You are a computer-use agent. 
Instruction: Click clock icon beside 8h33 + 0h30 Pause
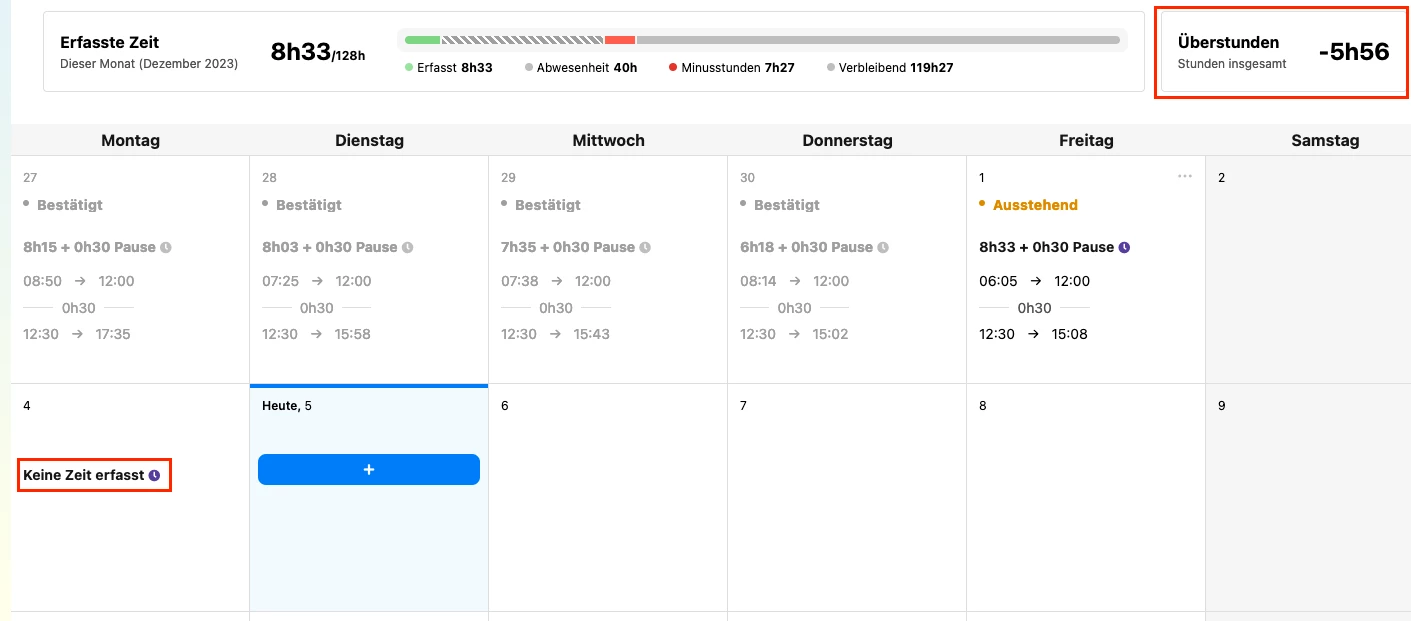point(1124,247)
